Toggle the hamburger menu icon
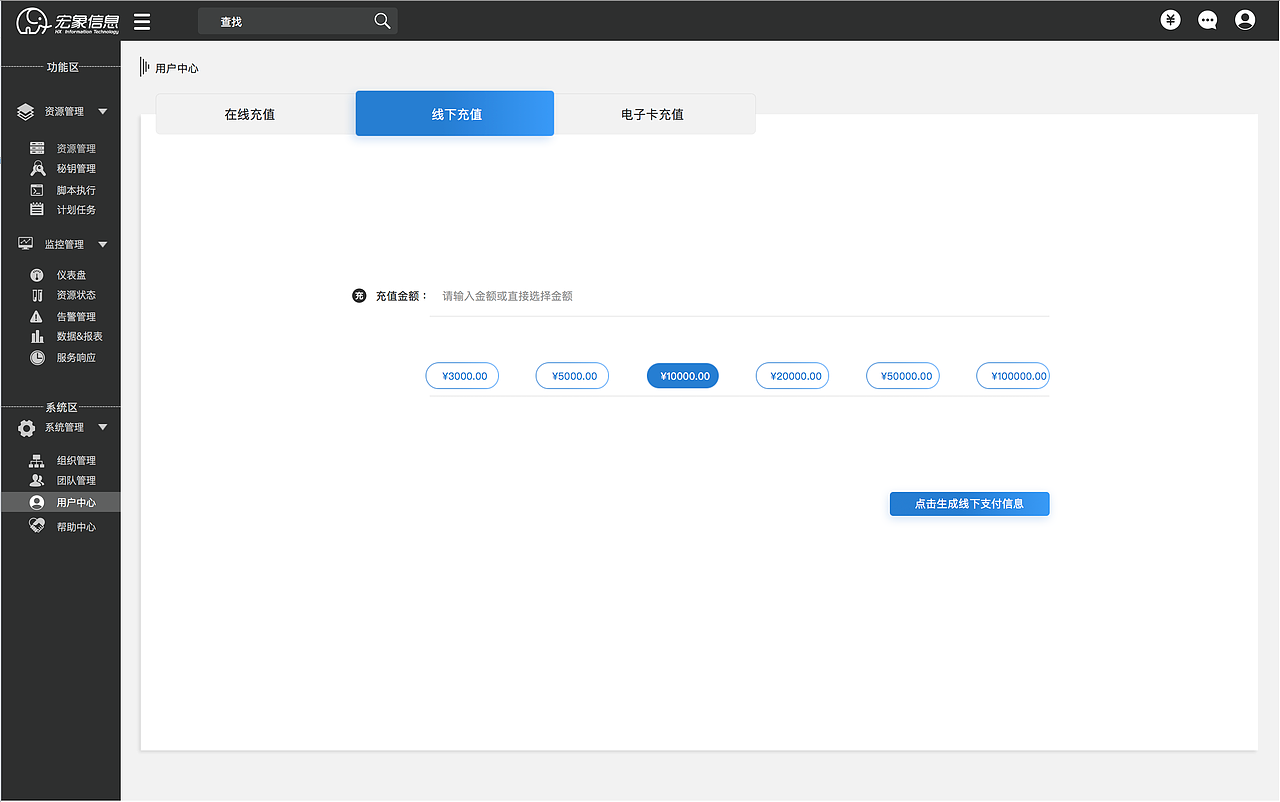This screenshot has width=1280, height=802. (x=142, y=21)
